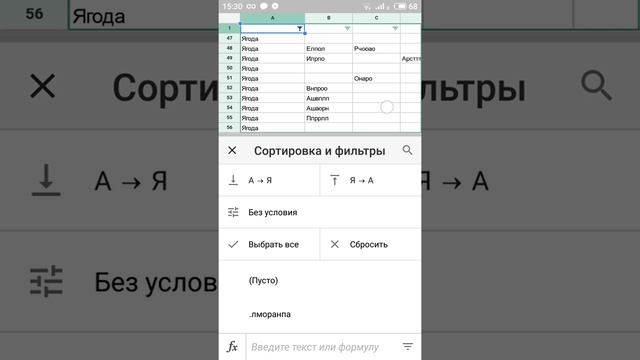640x360 pixels.
Task: Choose Выбрать все to select all values
Action: (x=269, y=244)
